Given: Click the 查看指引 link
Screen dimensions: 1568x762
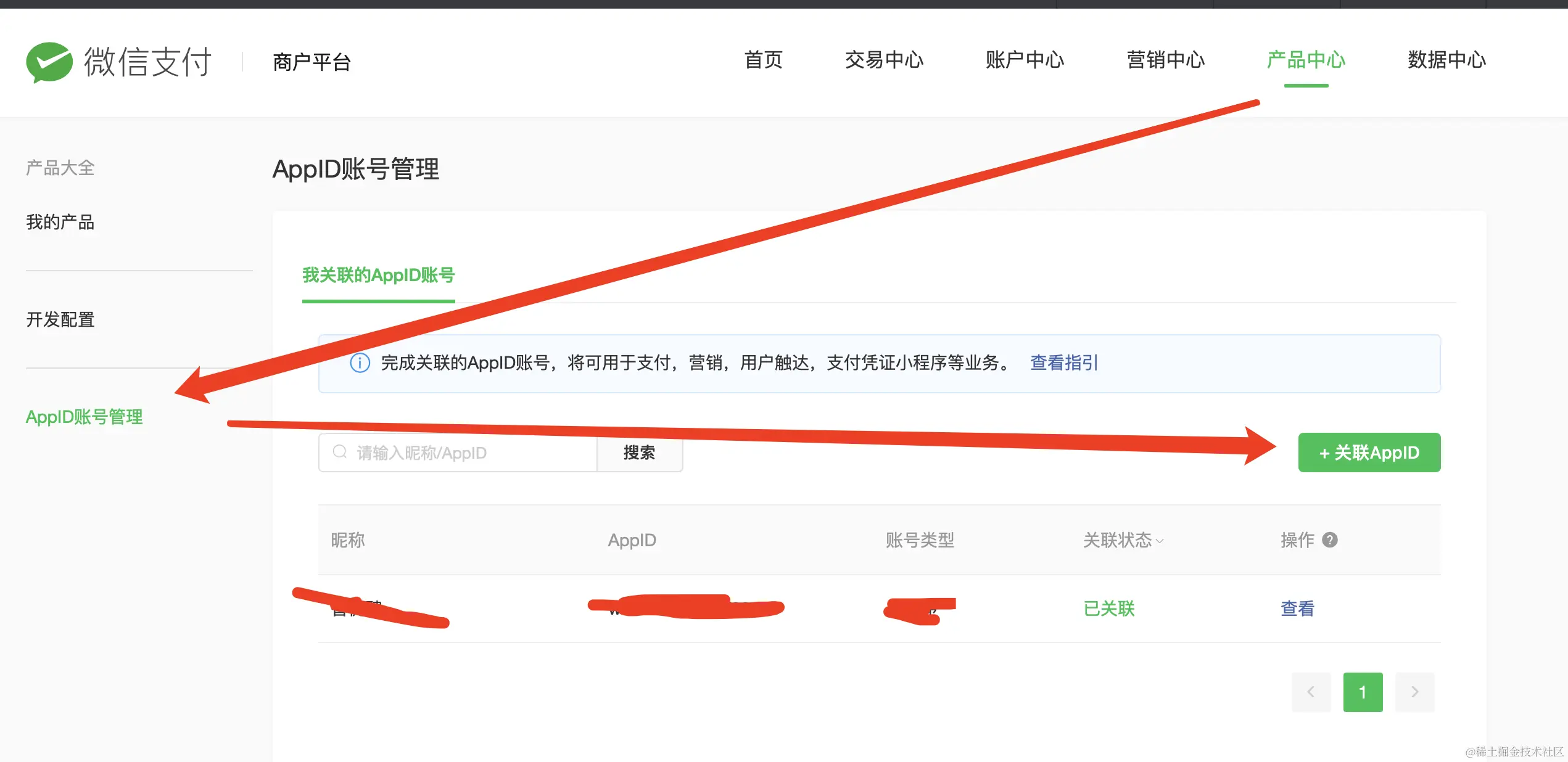Looking at the screenshot, I should pyautogui.click(x=1064, y=363).
